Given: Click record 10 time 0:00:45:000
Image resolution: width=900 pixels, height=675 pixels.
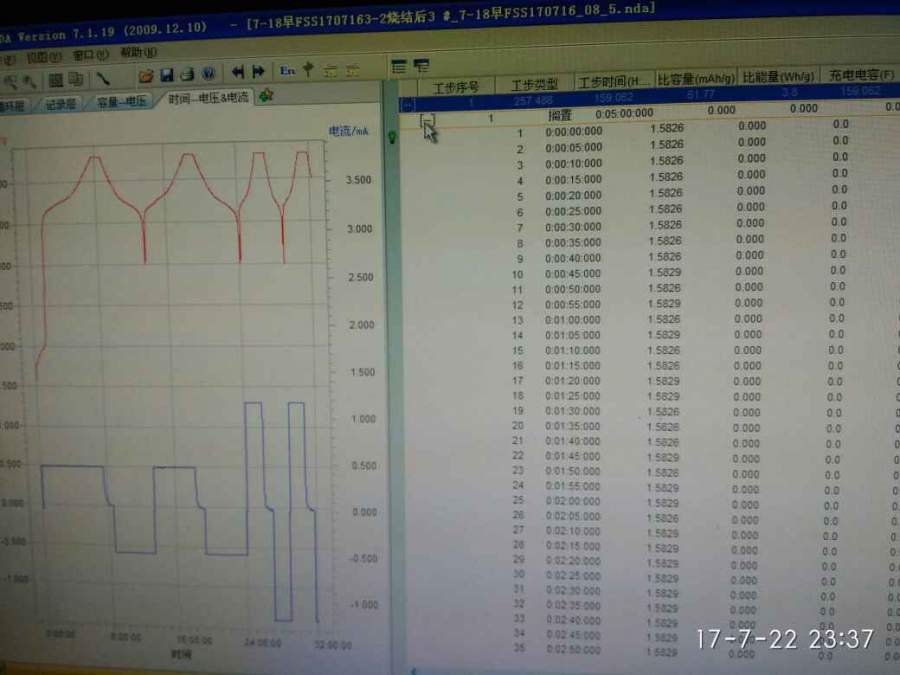Looking at the screenshot, I should click(573, 274).
